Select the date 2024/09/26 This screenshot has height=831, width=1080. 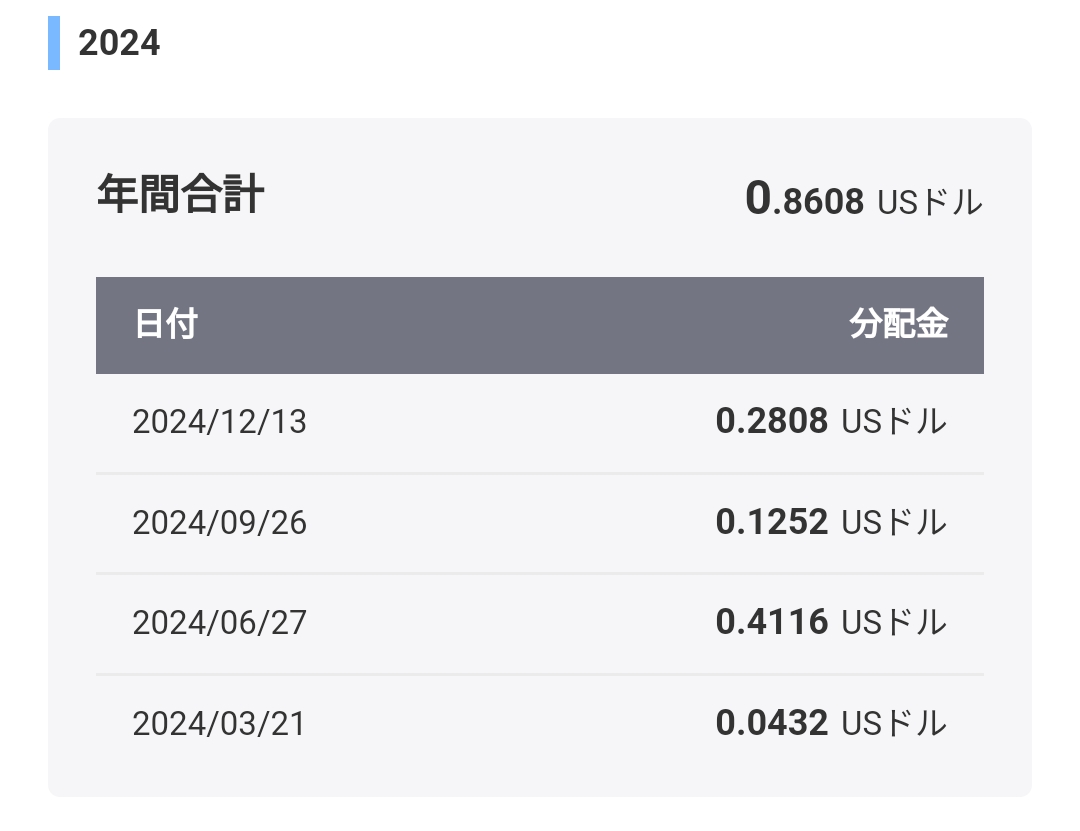pyautogui.click(x=219, y=522)
